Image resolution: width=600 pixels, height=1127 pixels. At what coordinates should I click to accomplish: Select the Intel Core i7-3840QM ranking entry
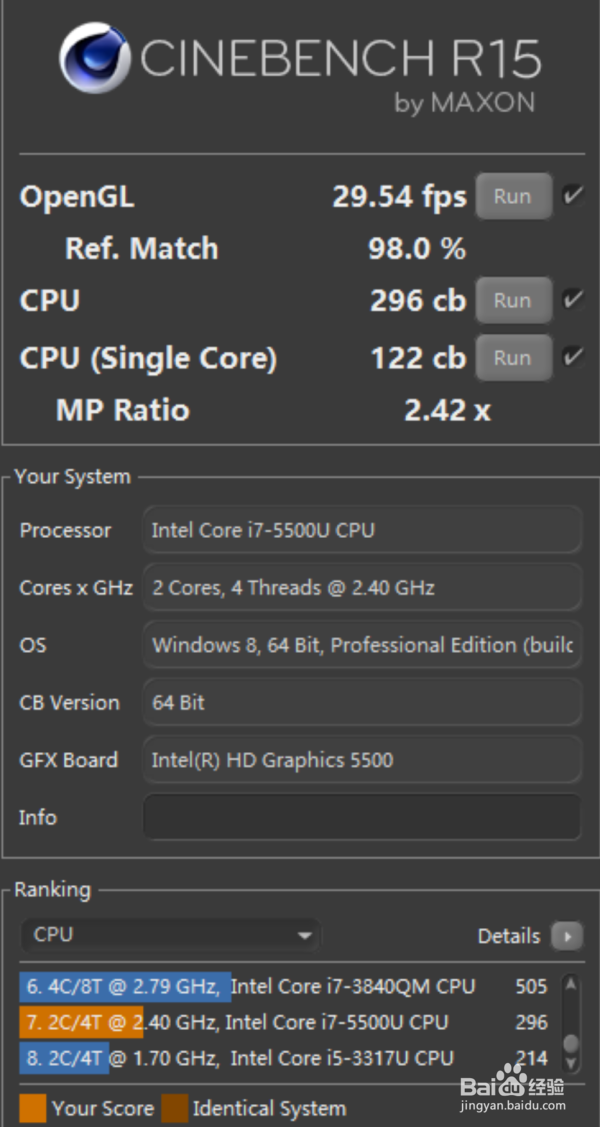click(x=284, y=987)
